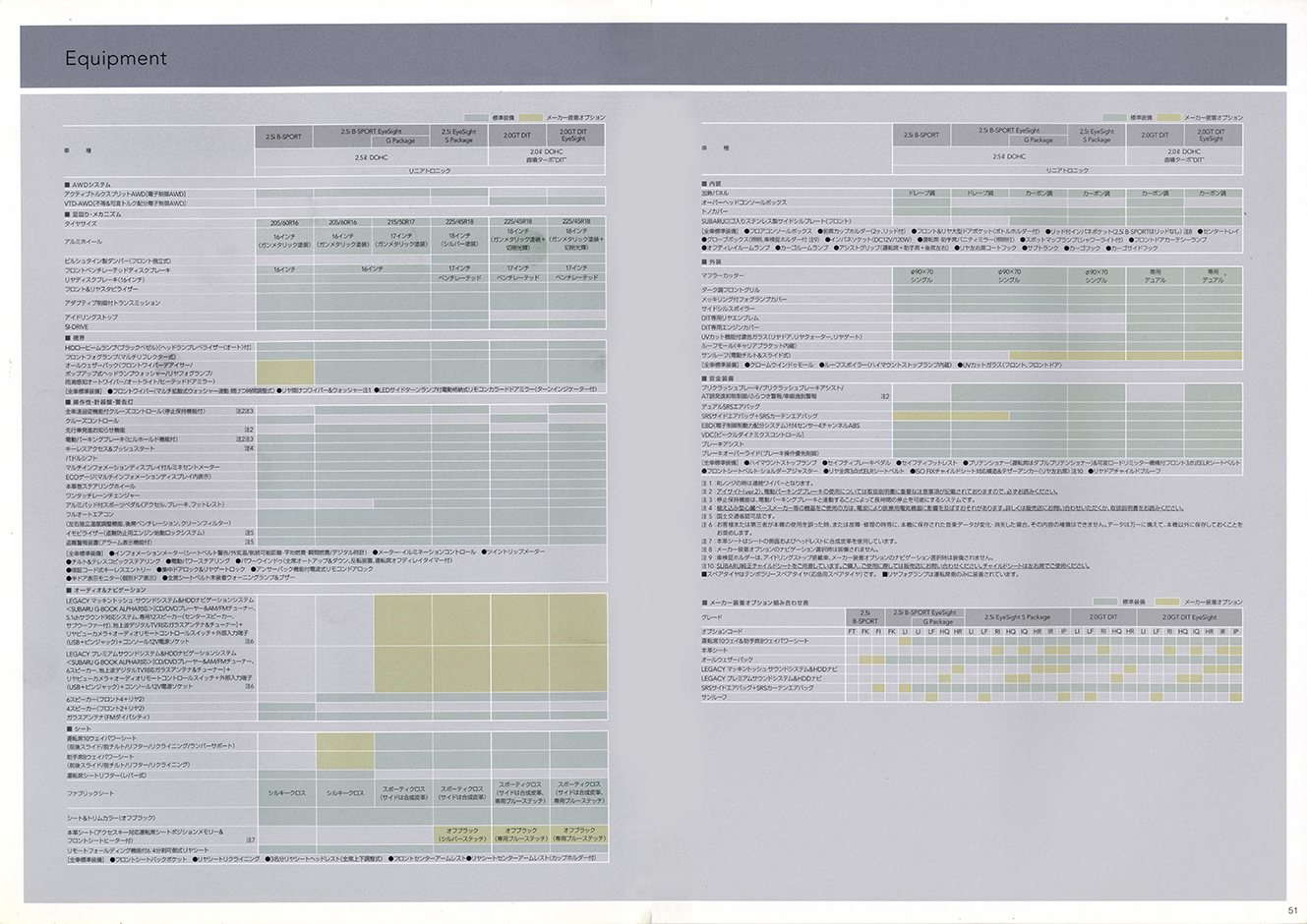This screenshot has height=924, width=1307.
Task: Select the "メーカー装着オプション組み合わせ表" heading
Action: [755, 602]
